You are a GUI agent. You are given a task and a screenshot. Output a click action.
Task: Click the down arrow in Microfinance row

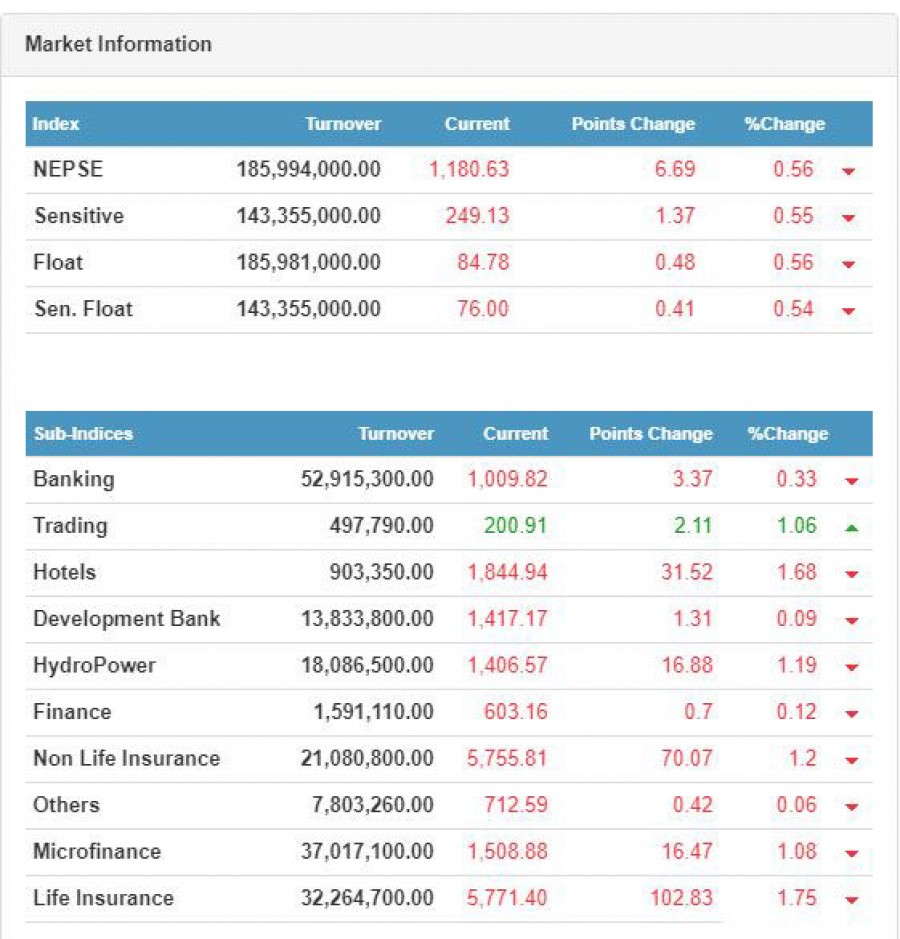coord(851,854)
